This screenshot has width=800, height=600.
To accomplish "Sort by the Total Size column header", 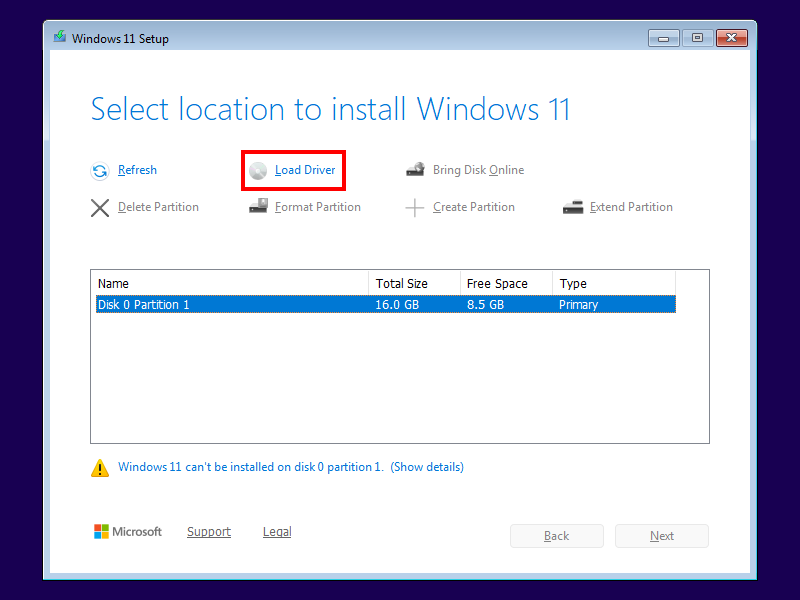I will point(414,283).
